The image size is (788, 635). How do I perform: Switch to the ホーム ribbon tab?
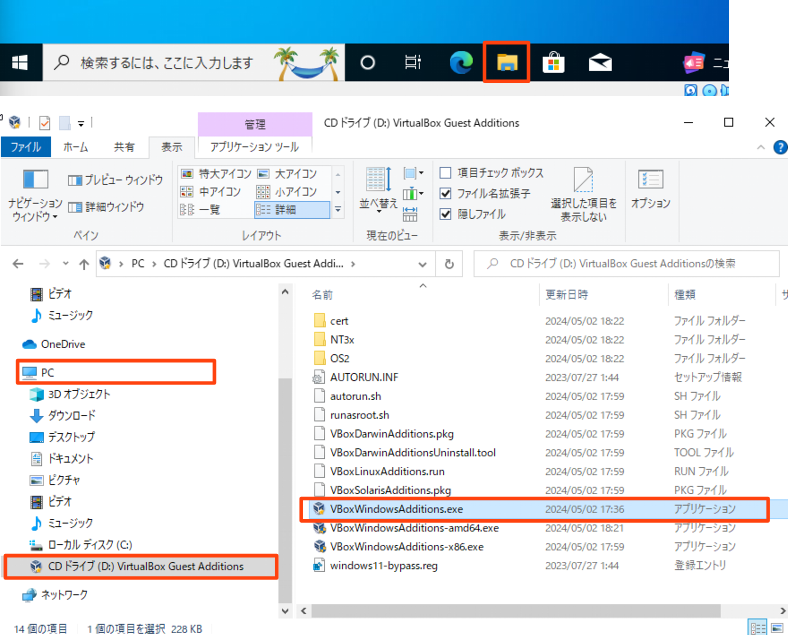tap(75, 147)
